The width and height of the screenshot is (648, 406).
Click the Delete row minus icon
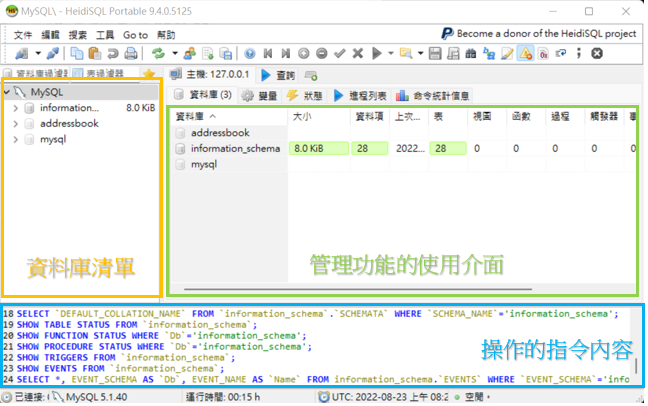point(322,53)
